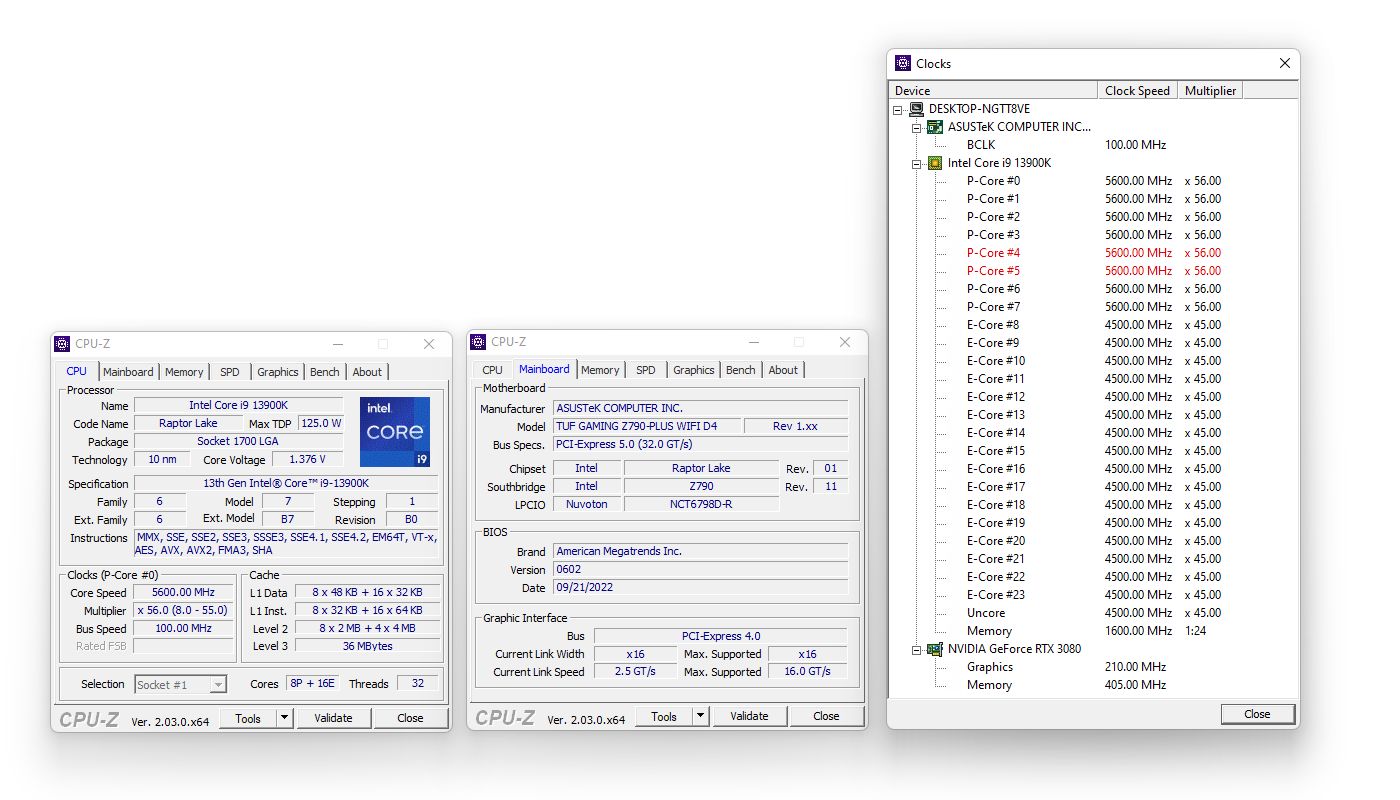Click the Multiplier value x 56.0 (8.0 - 55.0)

tap(184, 611)
